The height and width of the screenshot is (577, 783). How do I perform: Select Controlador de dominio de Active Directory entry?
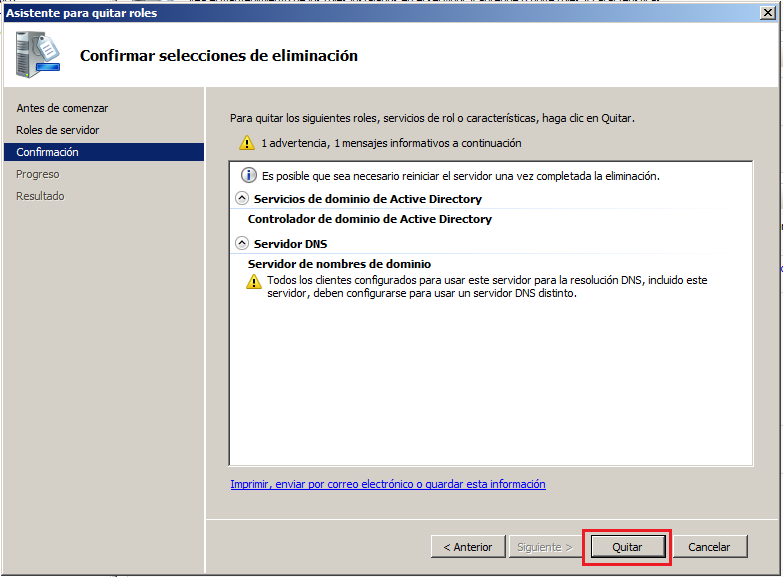click(370, 219)
